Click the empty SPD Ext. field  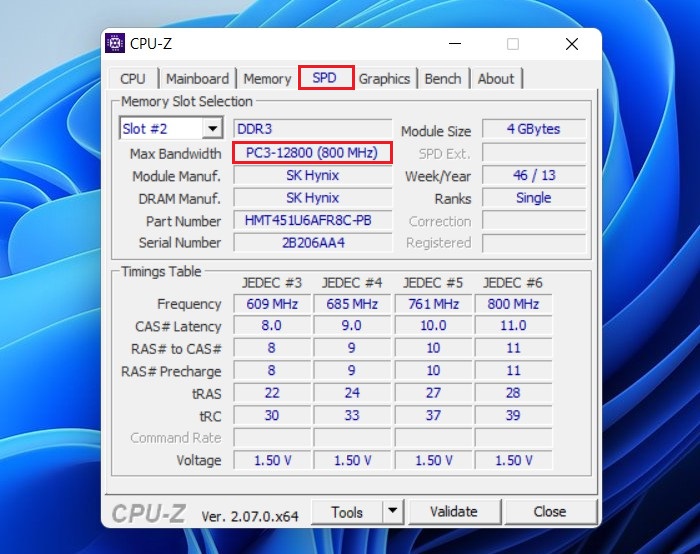(x=533, y=153)
